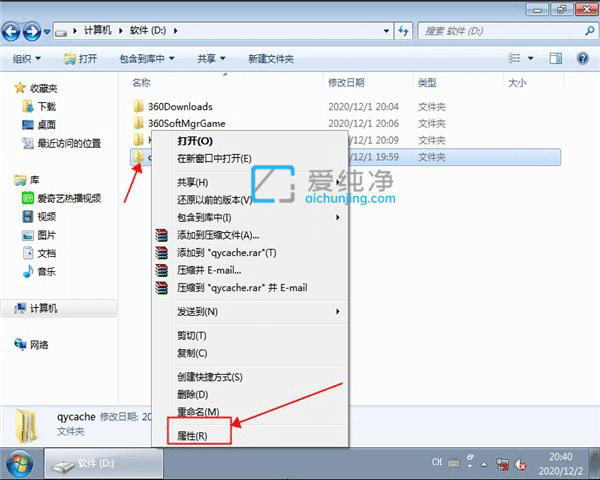Open the 组织 menu
Image resolution: width=600 pixels, height=480 pixels.
coord(27,59)
